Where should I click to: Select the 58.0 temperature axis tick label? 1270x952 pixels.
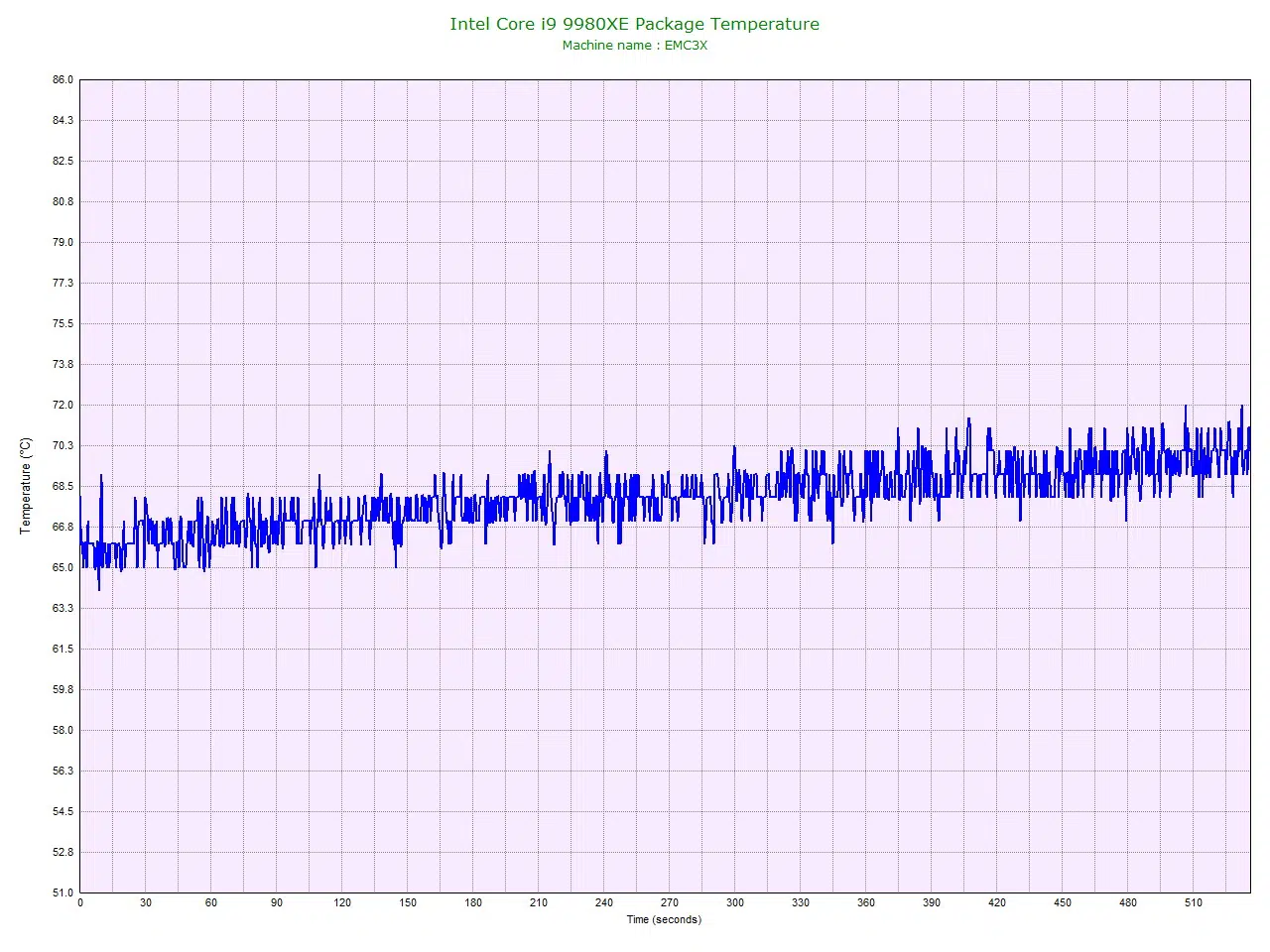click(63, 731)
